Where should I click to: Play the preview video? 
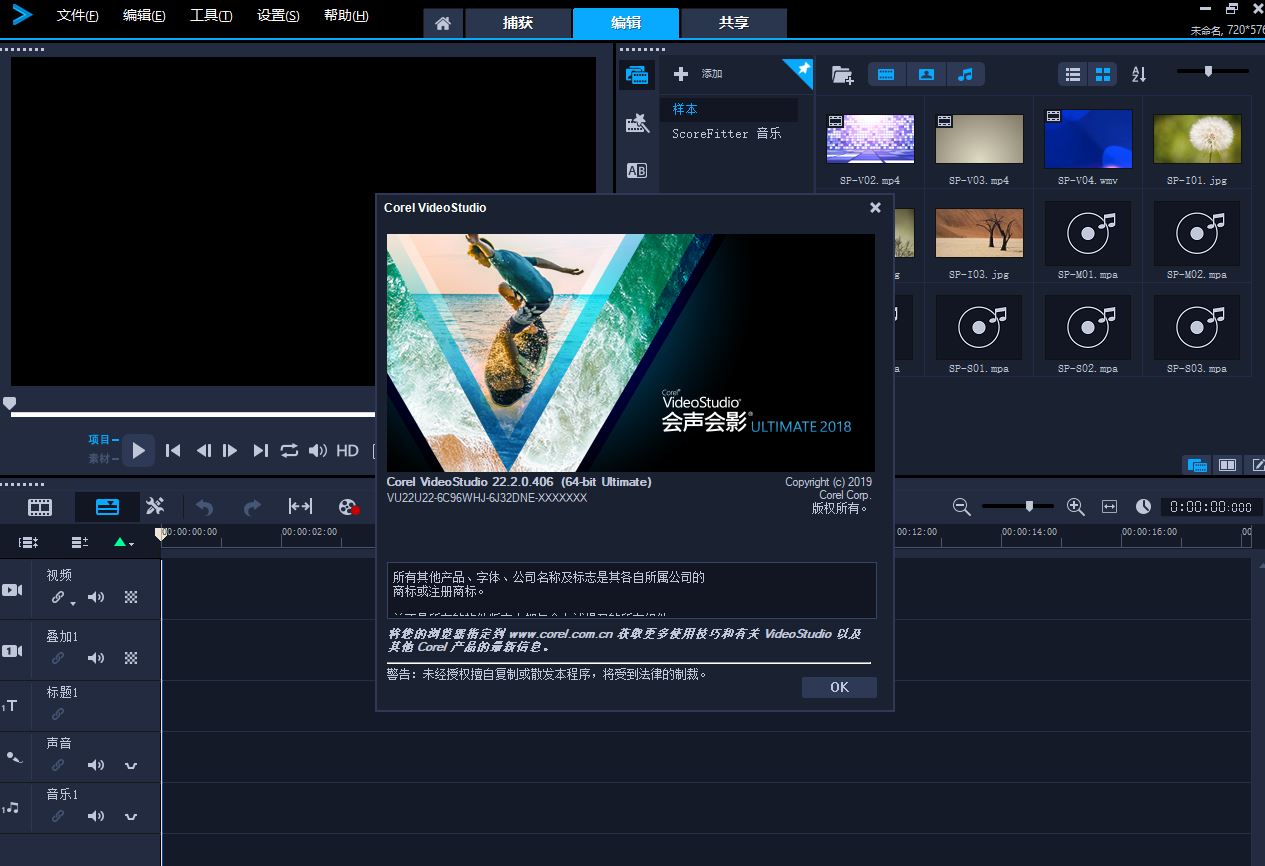(138, 451)
